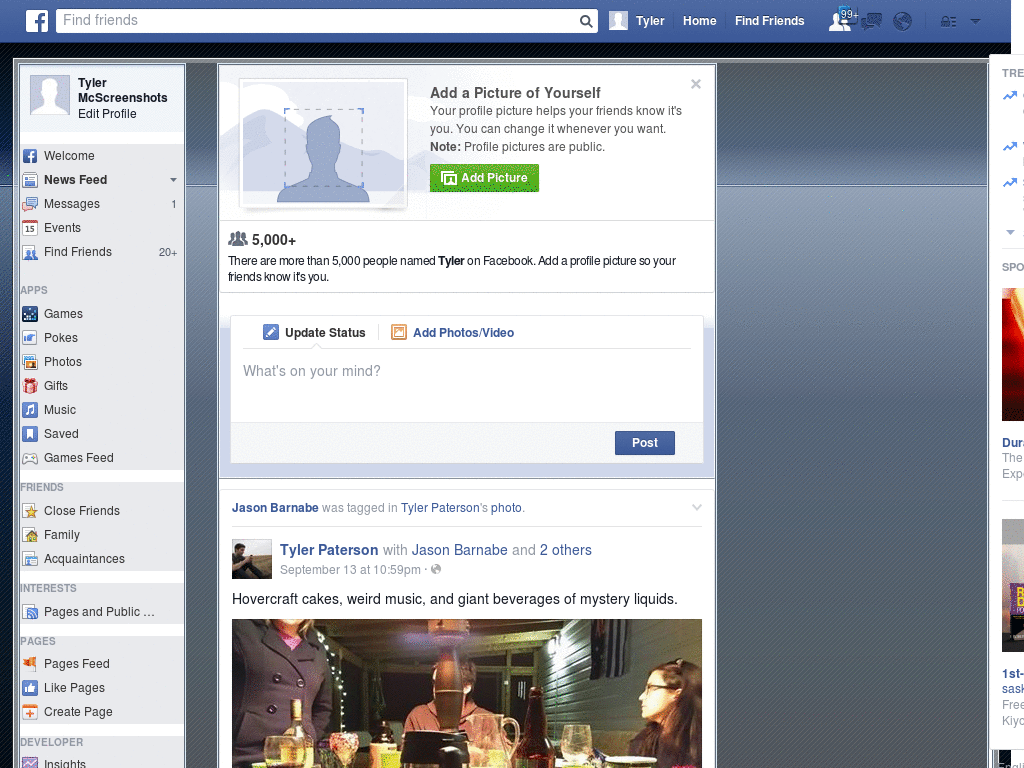Click the What's on your mind box

(x=467, y=385)
